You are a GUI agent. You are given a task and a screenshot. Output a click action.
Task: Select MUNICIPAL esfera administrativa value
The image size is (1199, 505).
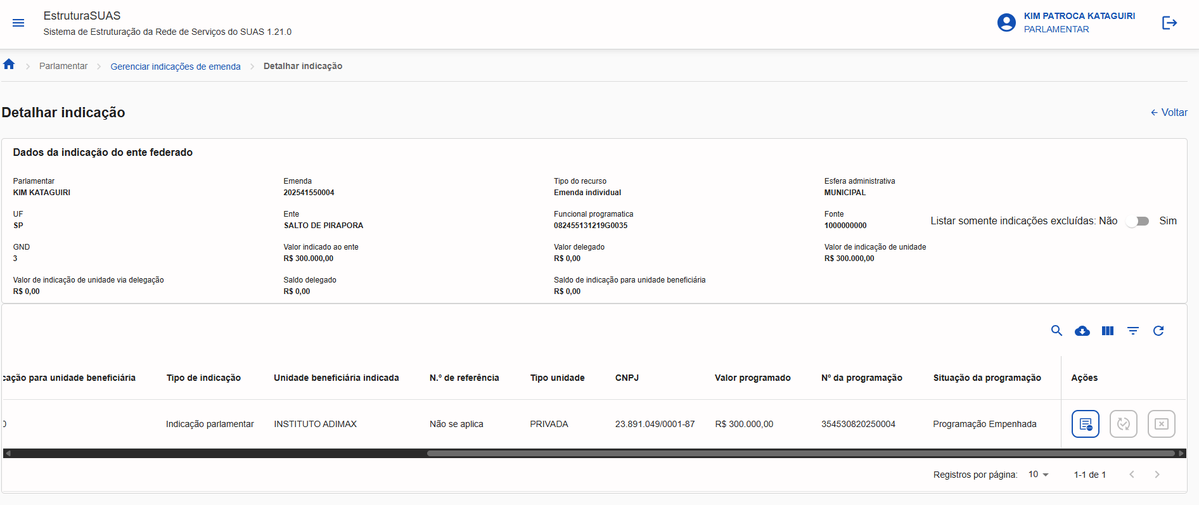click(x=845, y=193)
